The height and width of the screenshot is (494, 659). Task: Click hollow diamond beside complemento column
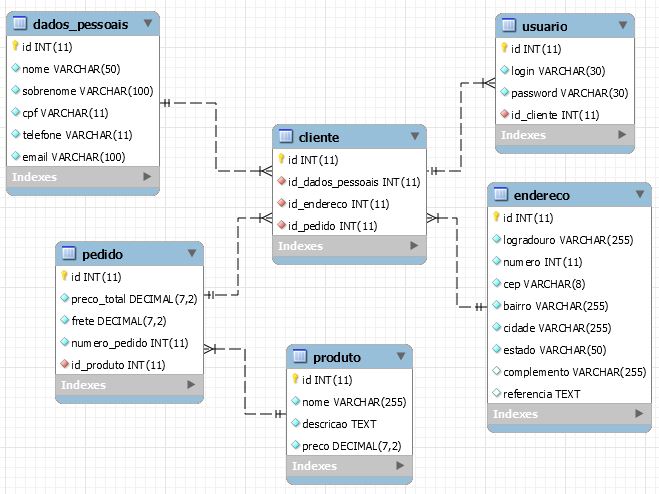496,371
